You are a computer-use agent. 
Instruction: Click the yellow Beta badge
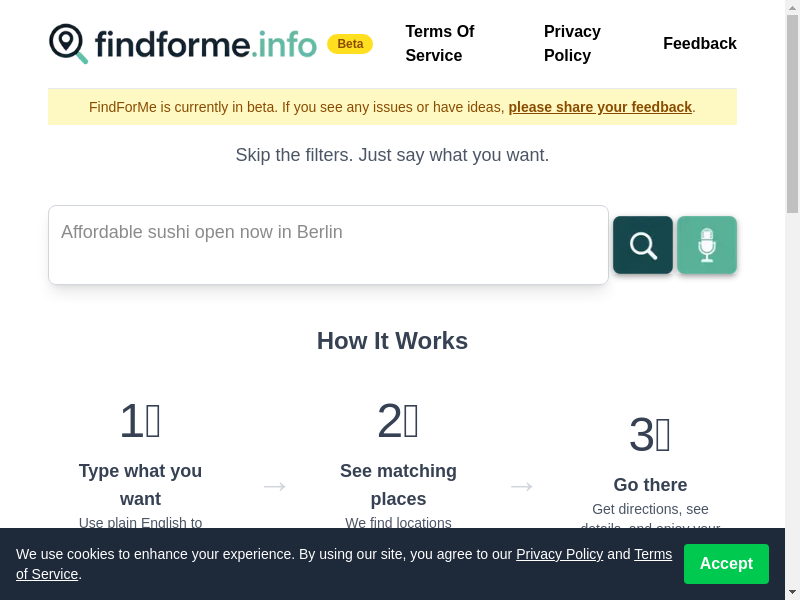click(350, 44)
